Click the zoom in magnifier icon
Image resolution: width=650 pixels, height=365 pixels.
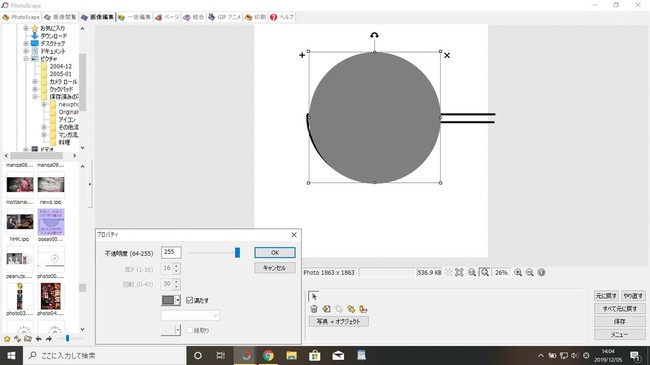[x=518, y=273]
